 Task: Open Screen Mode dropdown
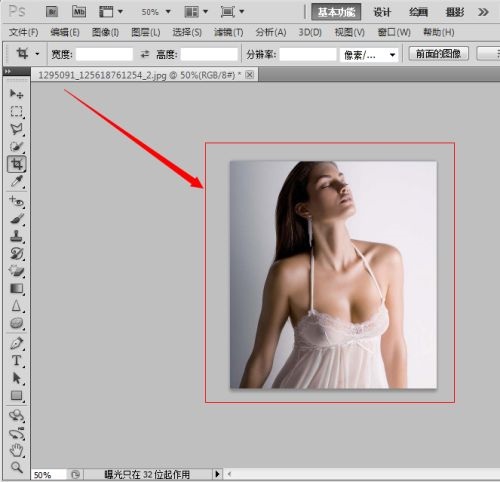pos(232,12)
